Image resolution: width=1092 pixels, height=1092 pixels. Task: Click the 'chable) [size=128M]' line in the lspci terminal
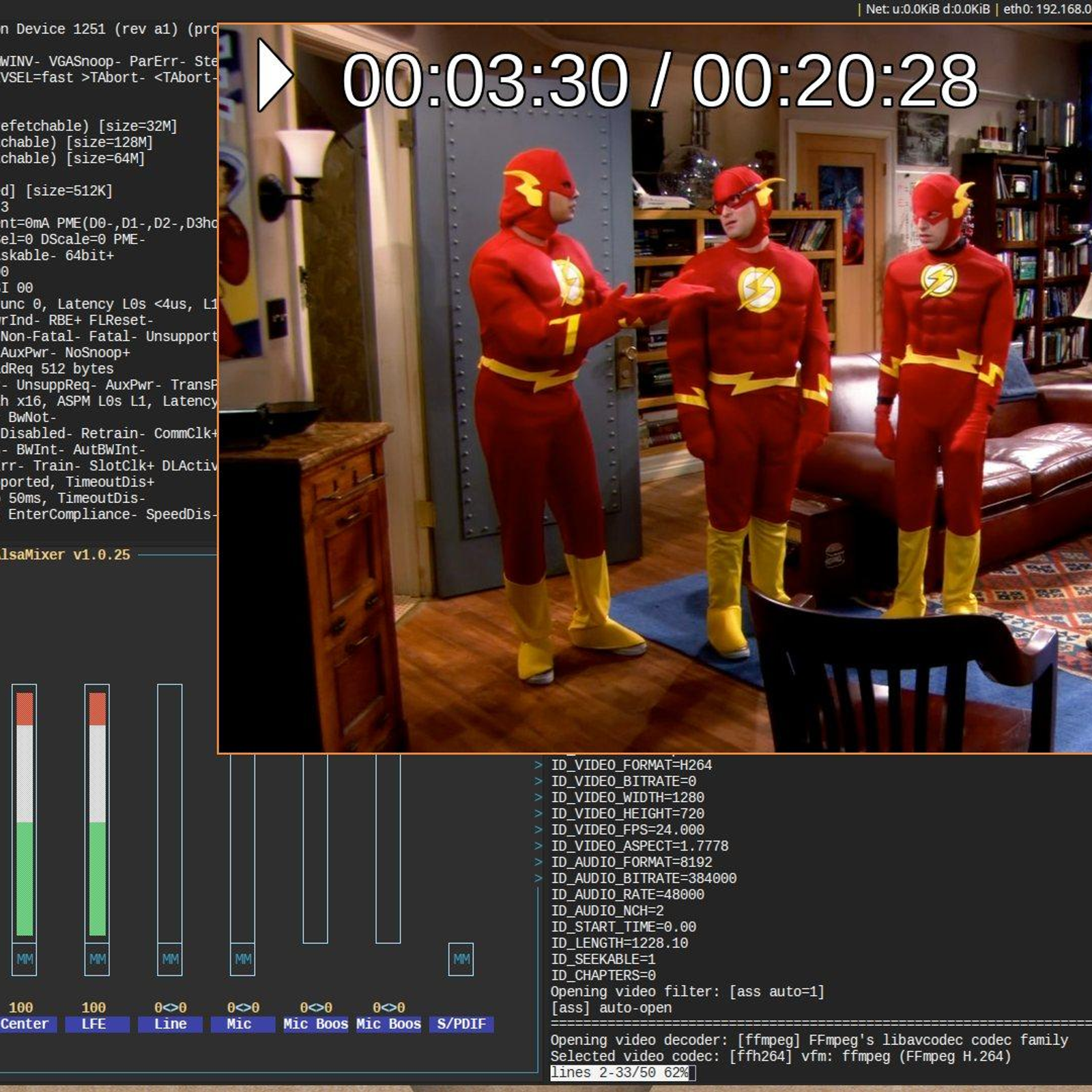tap(76, 142)
